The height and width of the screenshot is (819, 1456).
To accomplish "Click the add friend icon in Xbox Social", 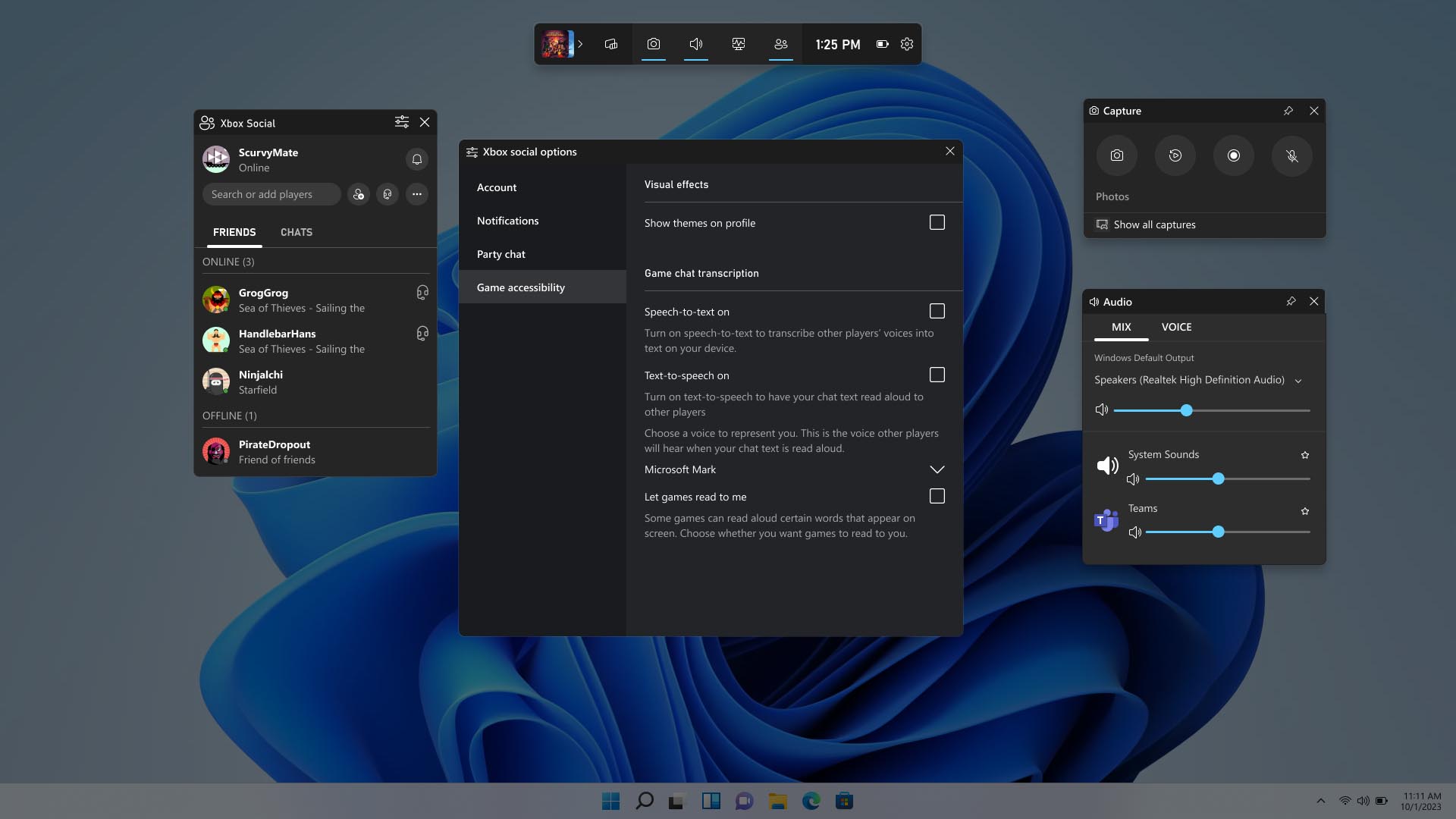I will [x=358, y=194].
